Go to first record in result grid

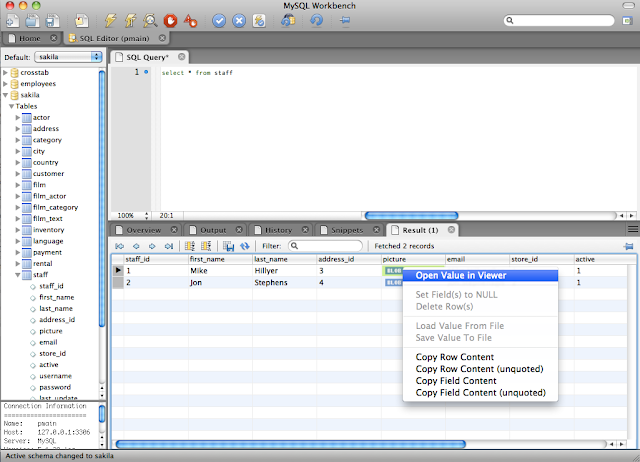[x=120, y=246]
